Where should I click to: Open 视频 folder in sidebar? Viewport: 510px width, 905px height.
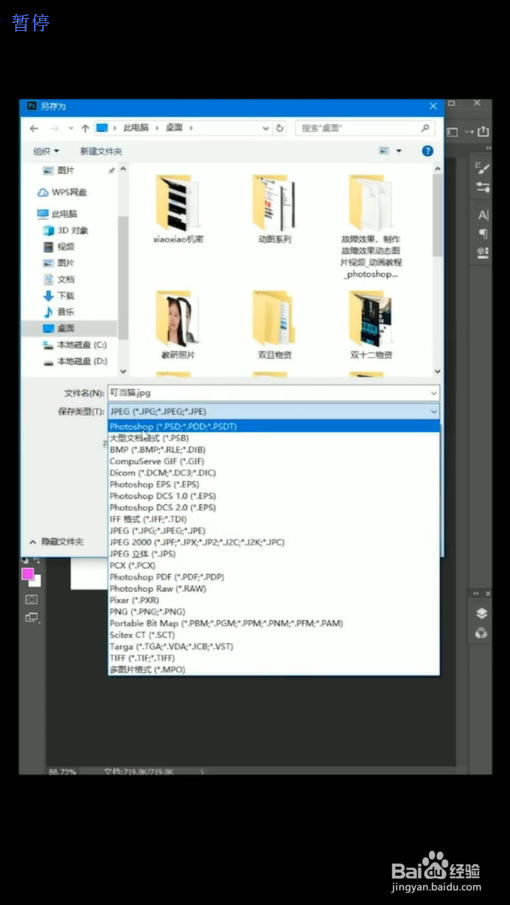(59, 247)
